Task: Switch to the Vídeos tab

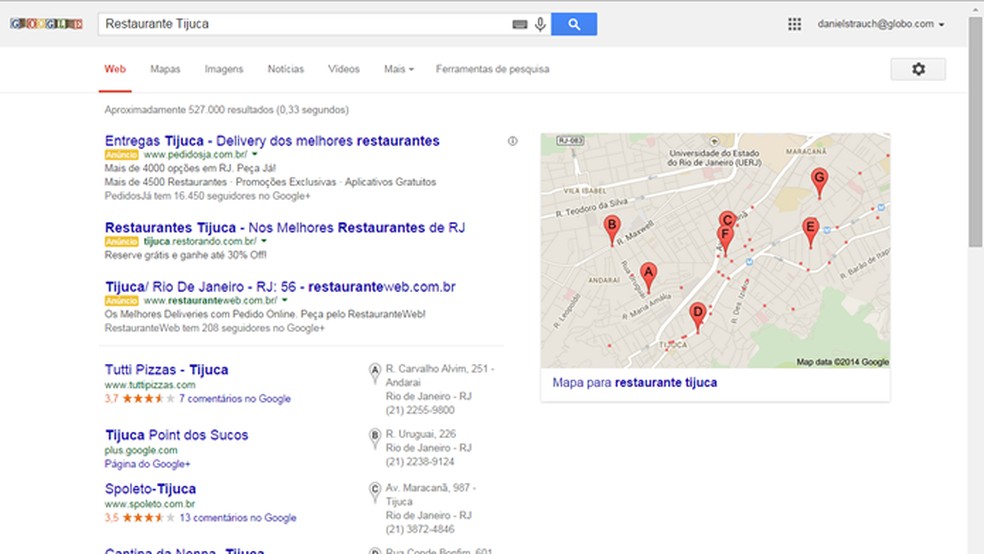Action: pyautogui.click(x=344, y=69)
